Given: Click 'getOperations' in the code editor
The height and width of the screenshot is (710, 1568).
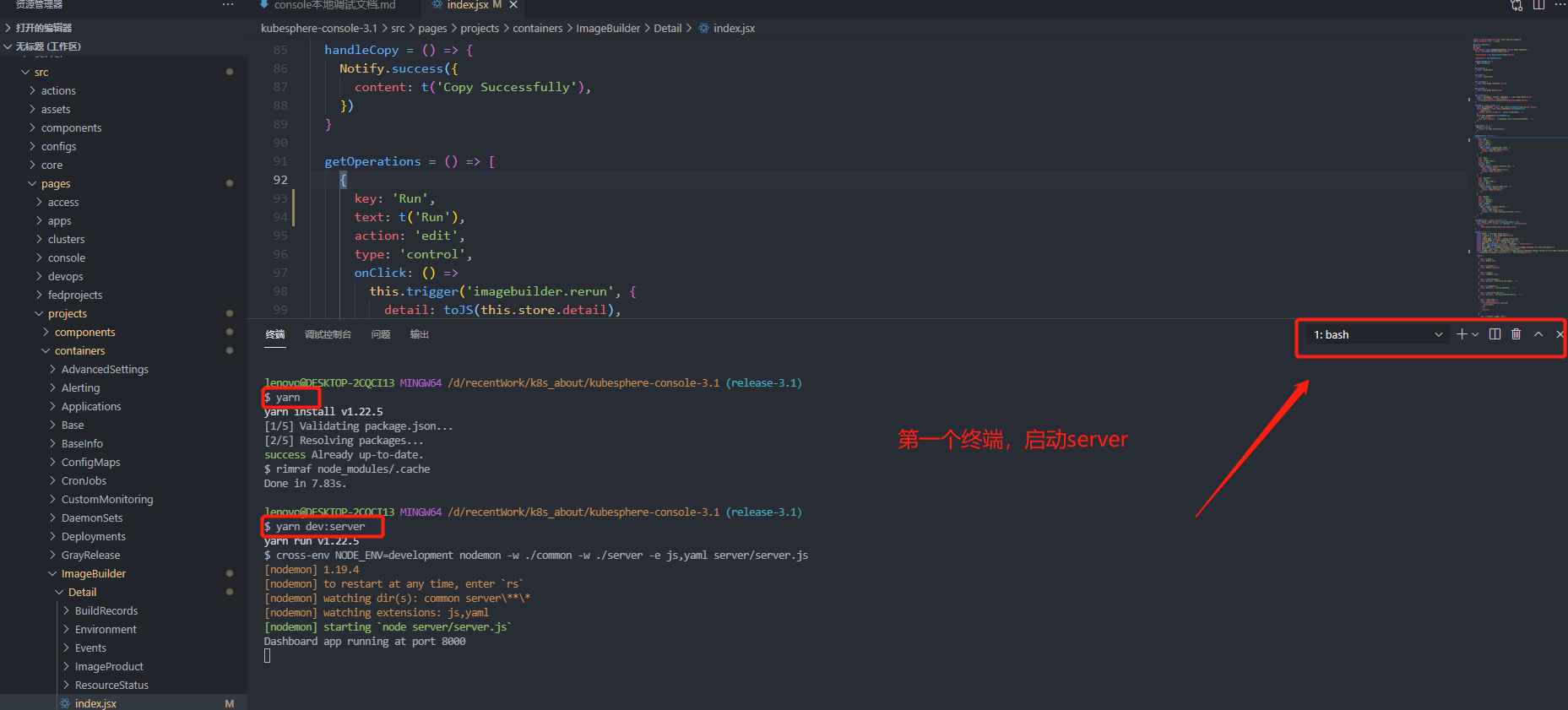Looking at the screenshot, I should (x=372, y=161).
